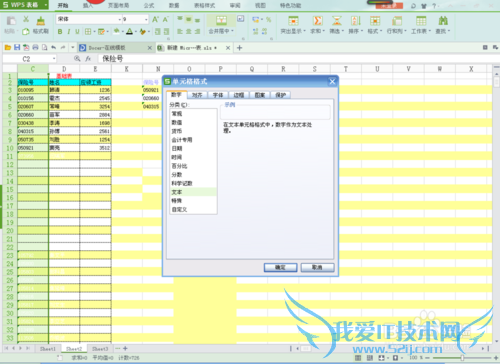Image resolution: width=500 pixels, height=364 pixels.
Task: Adjust the zoom slider in status bar
Action: pyautogui.click(x=462, y=358)
